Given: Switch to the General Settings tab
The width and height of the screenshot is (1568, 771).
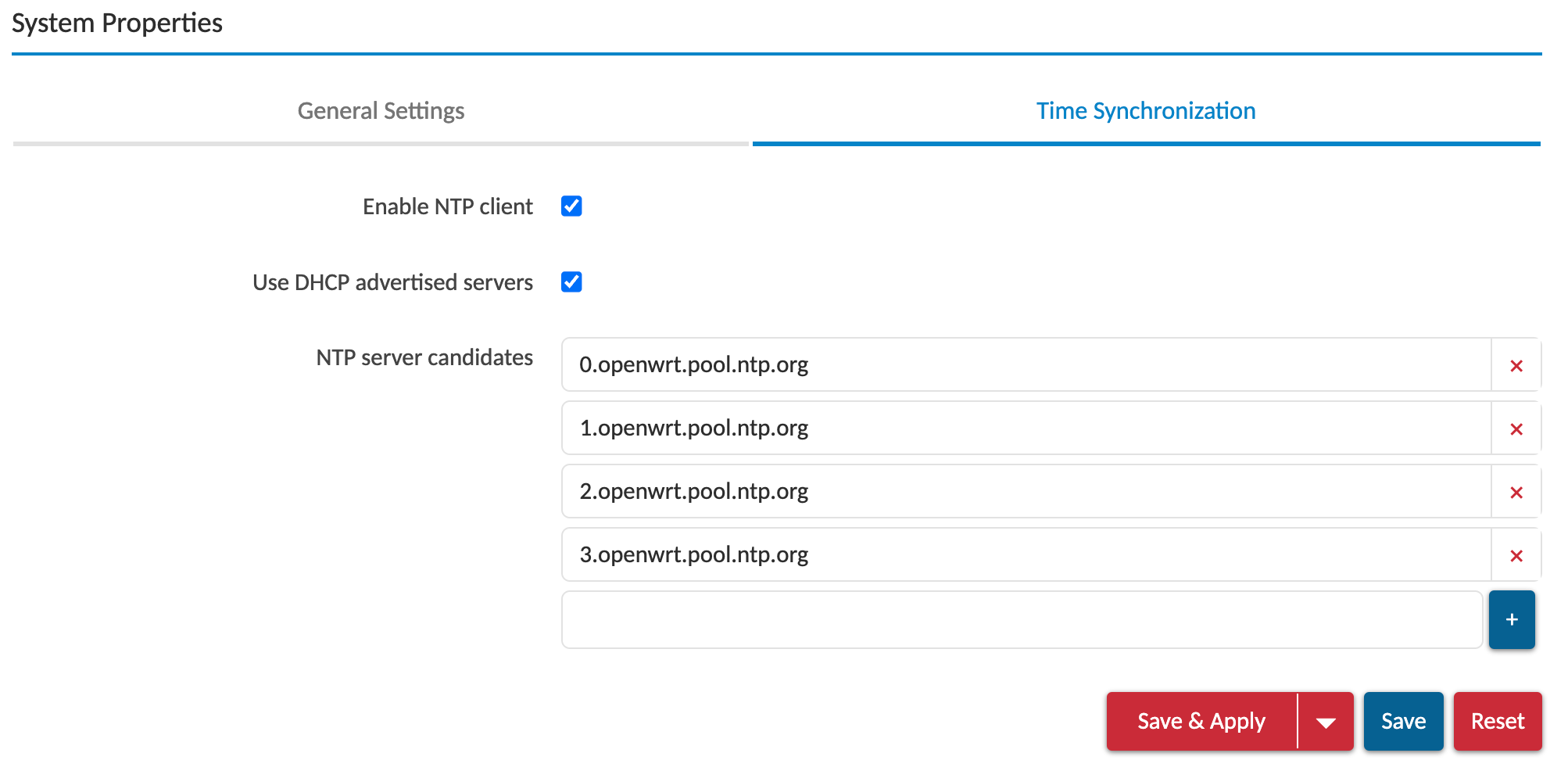Looking at the screenshot, I should pos(381,111).
